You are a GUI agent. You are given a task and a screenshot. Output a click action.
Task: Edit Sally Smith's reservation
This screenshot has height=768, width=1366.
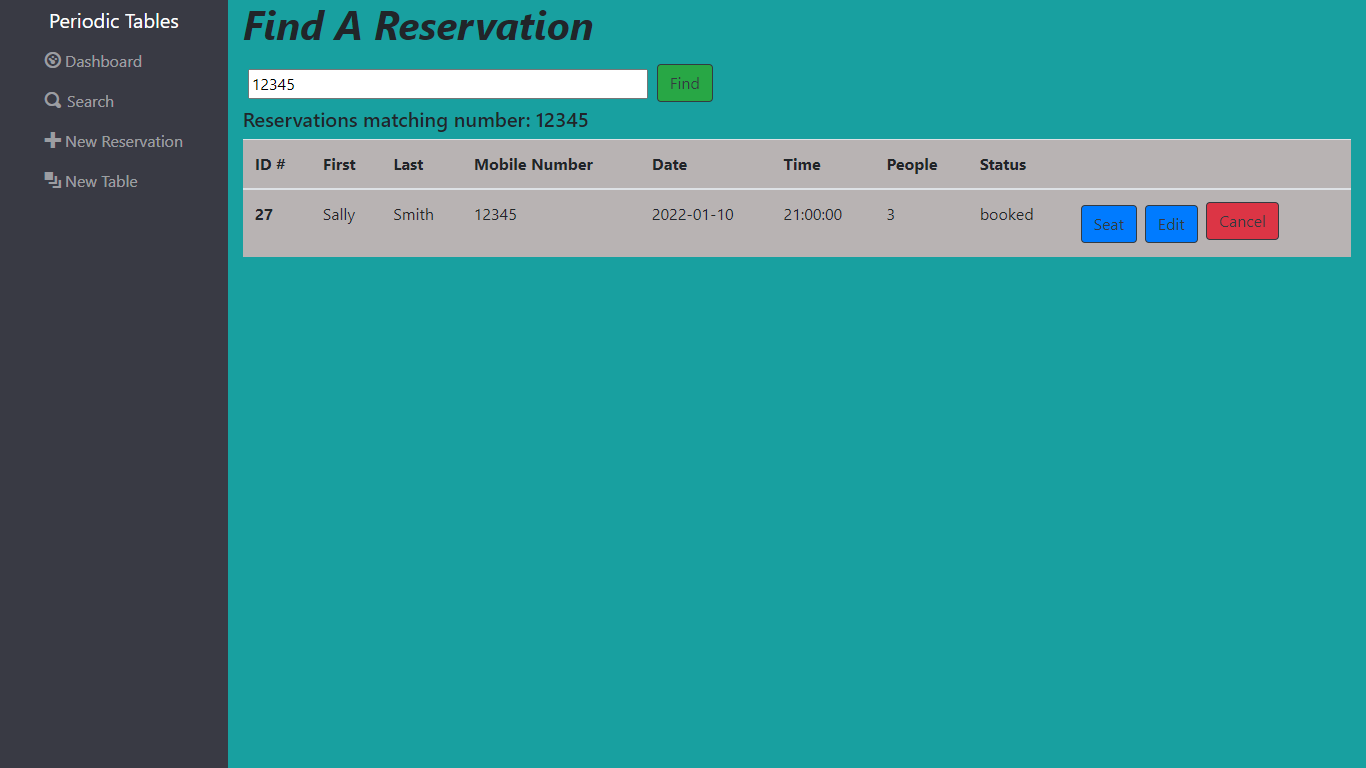[1171, 224]
